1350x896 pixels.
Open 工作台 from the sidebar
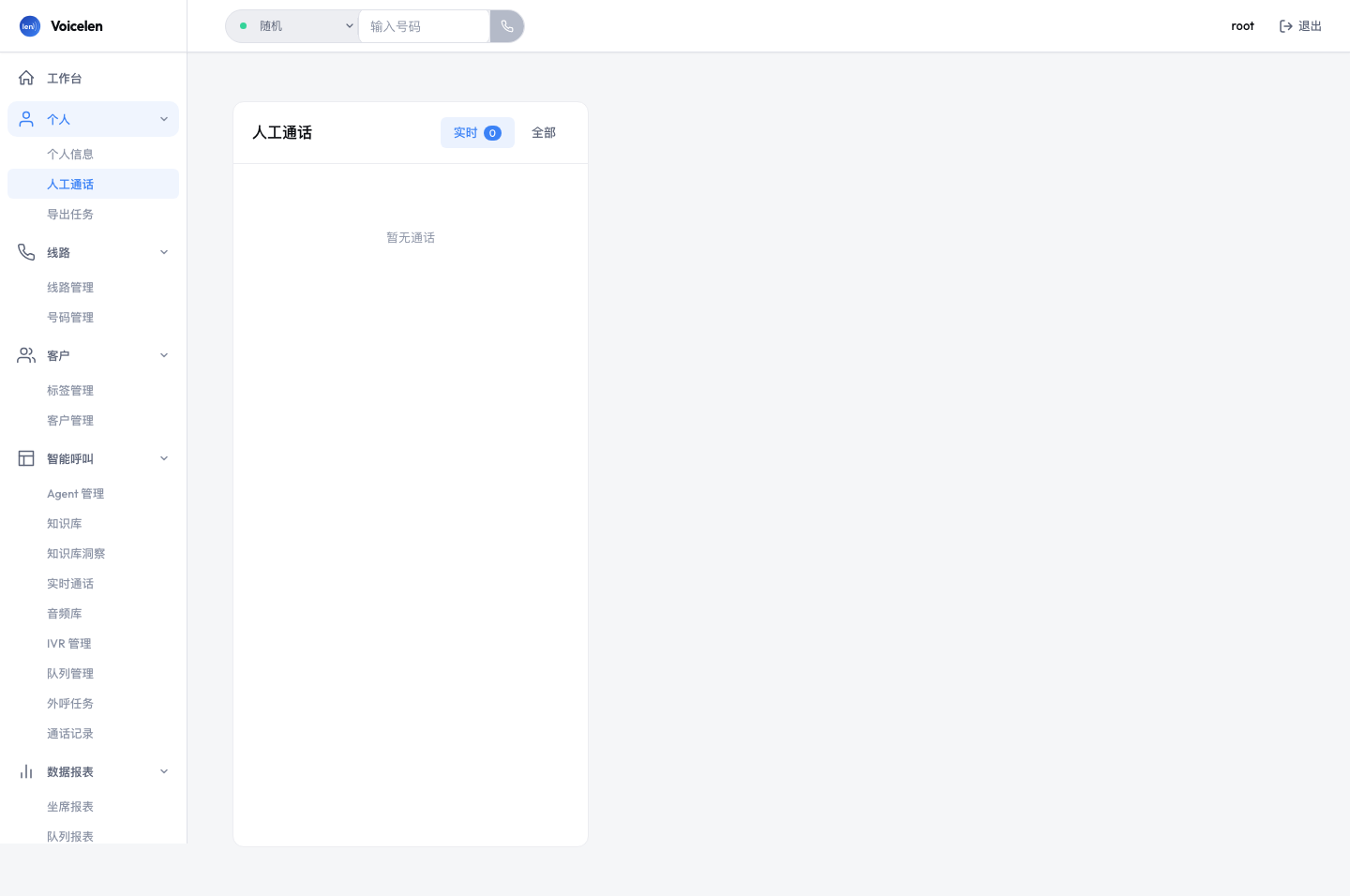pos(93,78)
